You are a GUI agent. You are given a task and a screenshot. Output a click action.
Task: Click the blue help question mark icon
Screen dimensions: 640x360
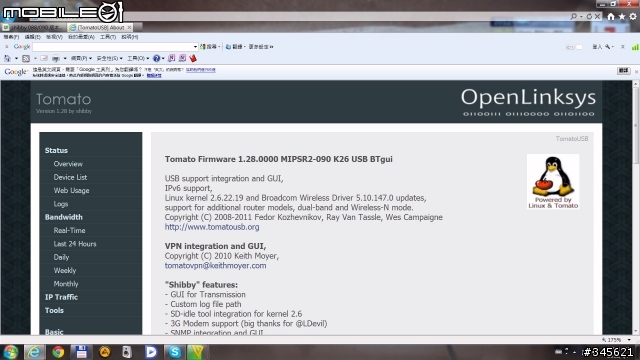click(x=156, y=58)
